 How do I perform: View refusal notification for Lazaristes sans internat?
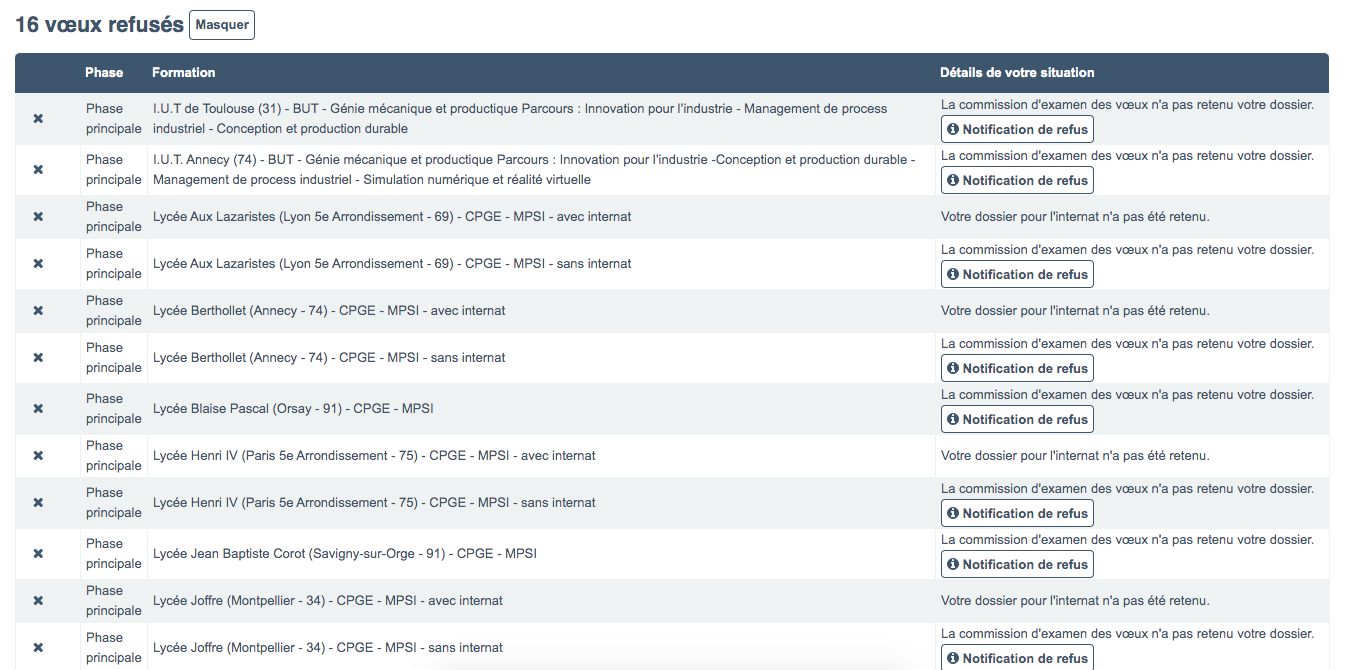(1017, 275)
